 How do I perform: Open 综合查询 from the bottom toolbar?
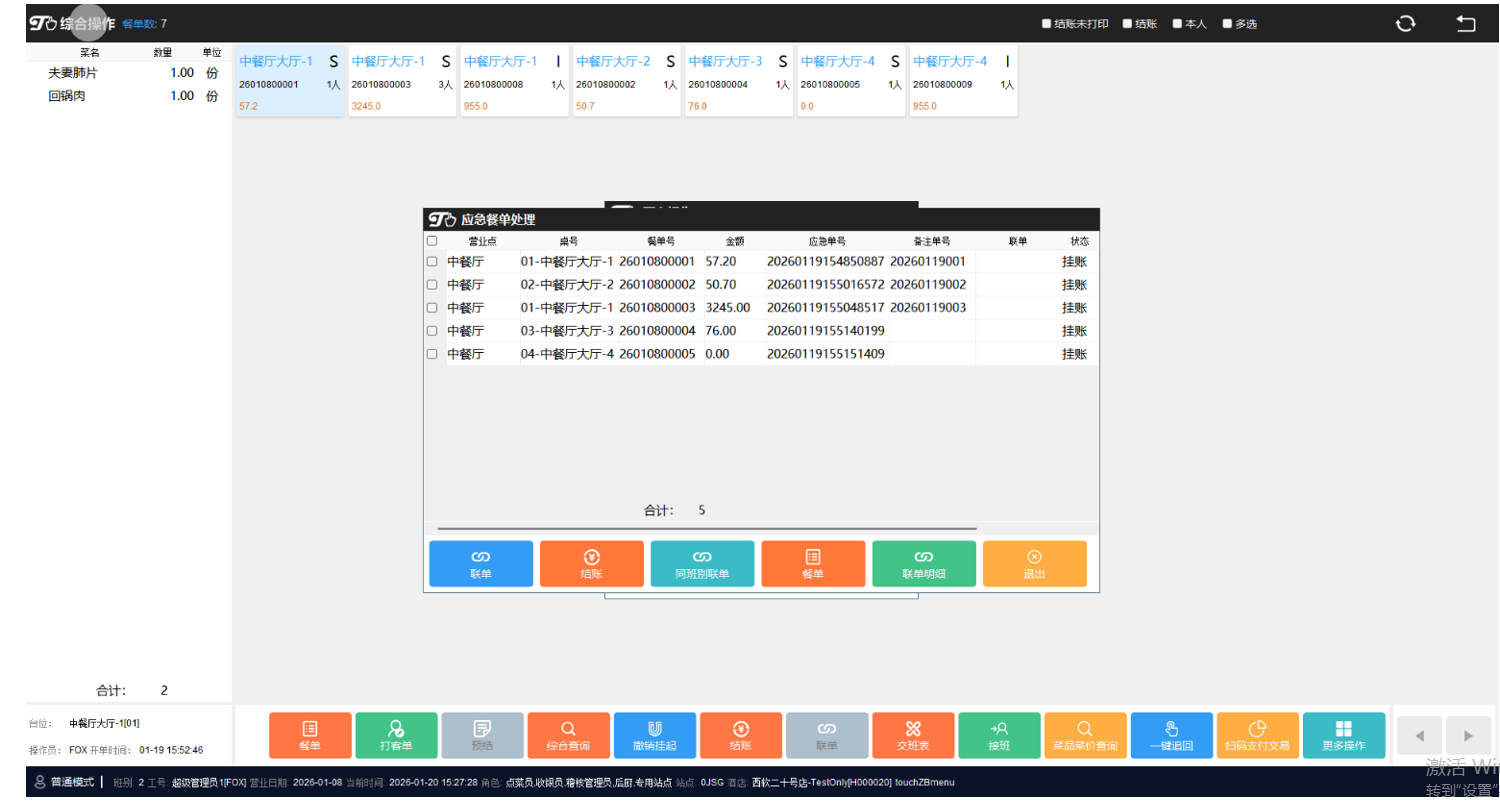click(x=568, y=735)
